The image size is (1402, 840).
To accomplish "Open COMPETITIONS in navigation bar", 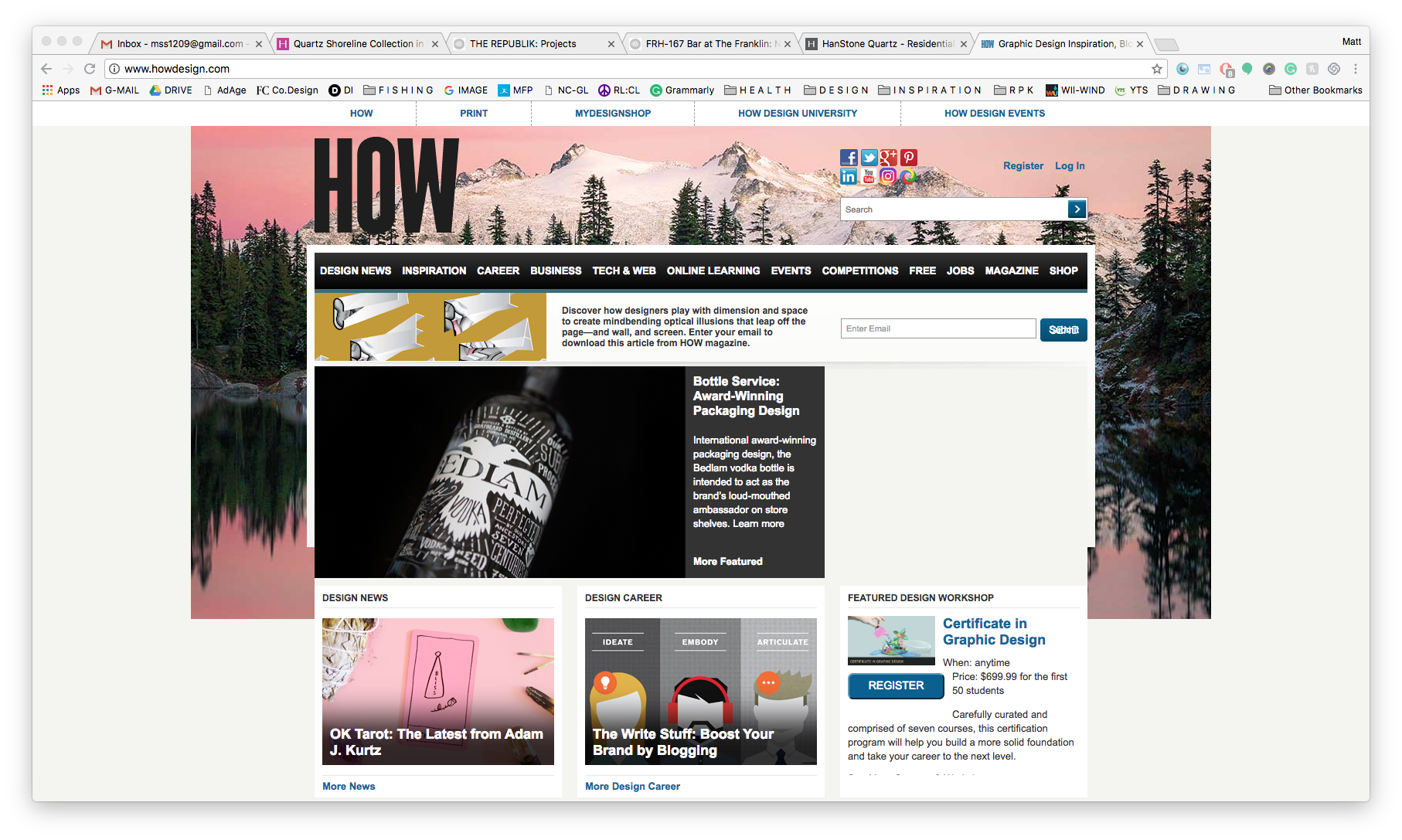I will 860,270.
